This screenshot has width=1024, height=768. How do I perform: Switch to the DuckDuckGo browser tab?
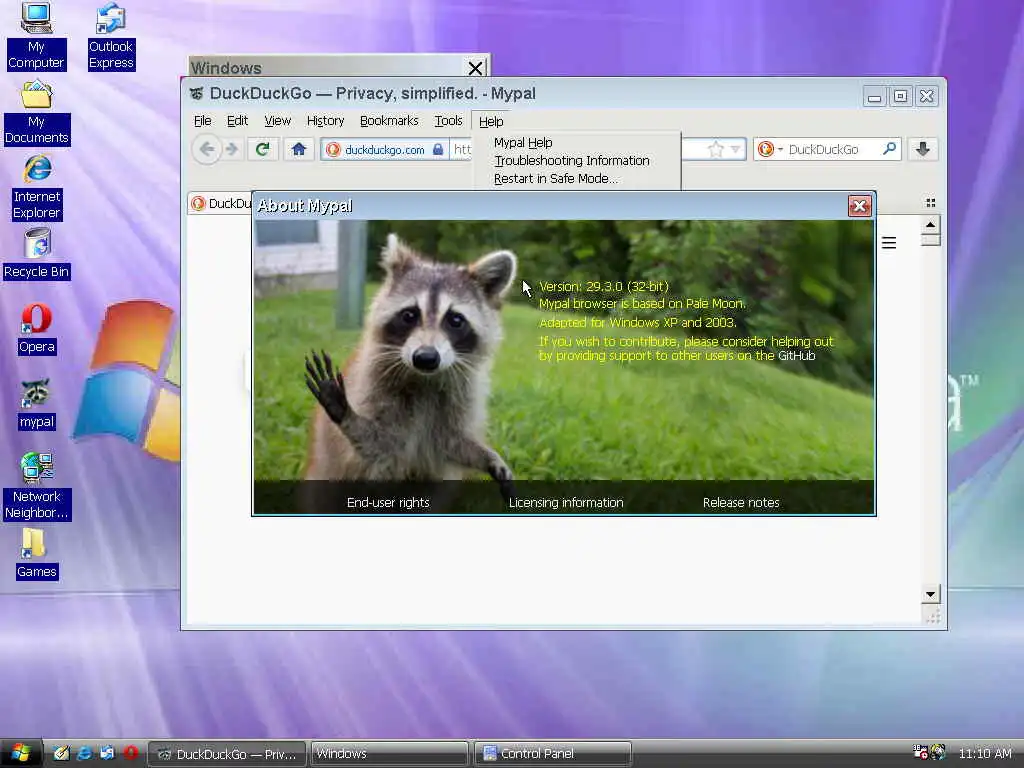(x=221, y=204)
